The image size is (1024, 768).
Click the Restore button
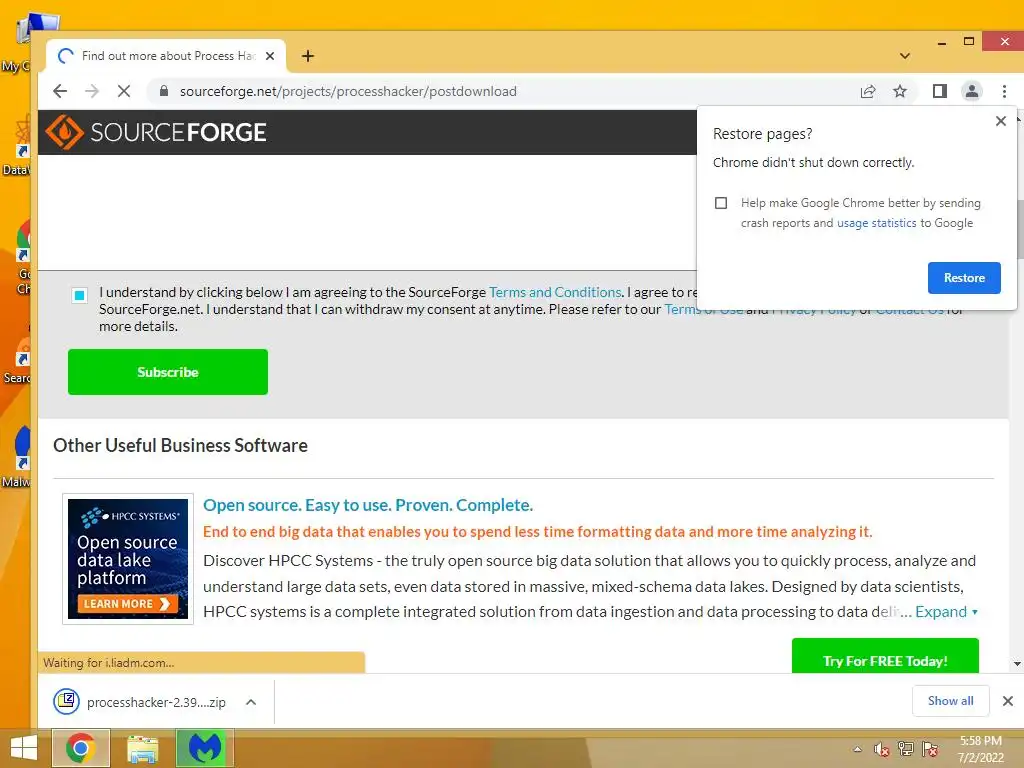pyautogui.click(x=964, y=278)
